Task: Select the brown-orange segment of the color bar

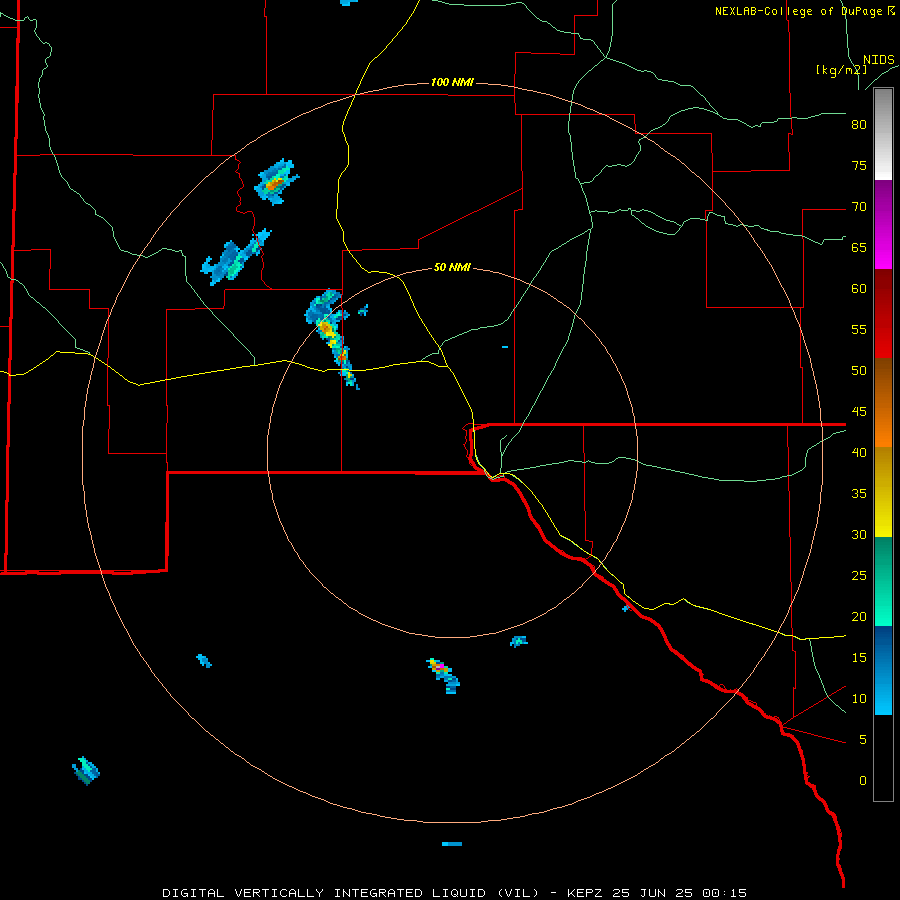Action: tap(883, 402)
